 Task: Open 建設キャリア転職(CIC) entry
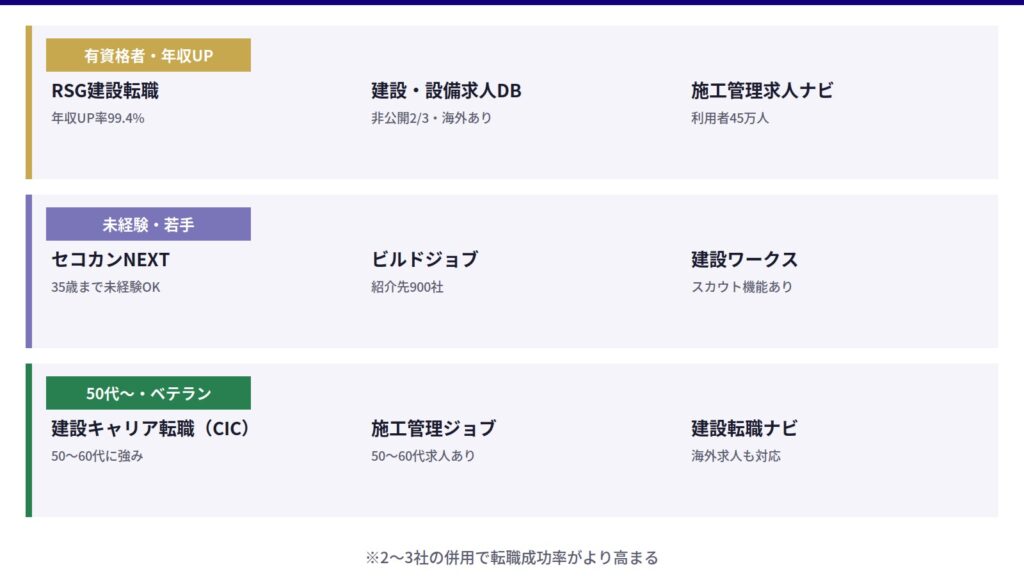click(150, 429)
